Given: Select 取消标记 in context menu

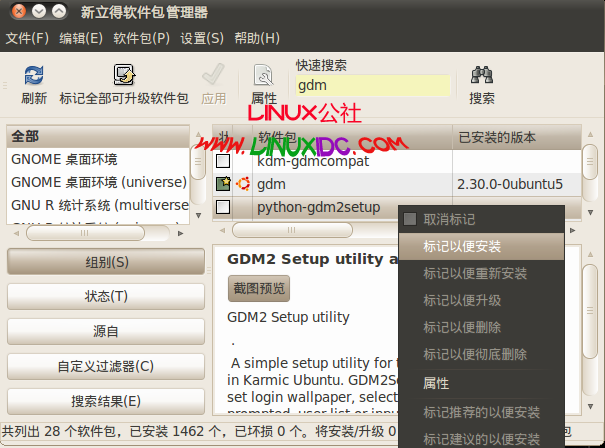Looking at the screenshot, I should (x=481, y=219).
